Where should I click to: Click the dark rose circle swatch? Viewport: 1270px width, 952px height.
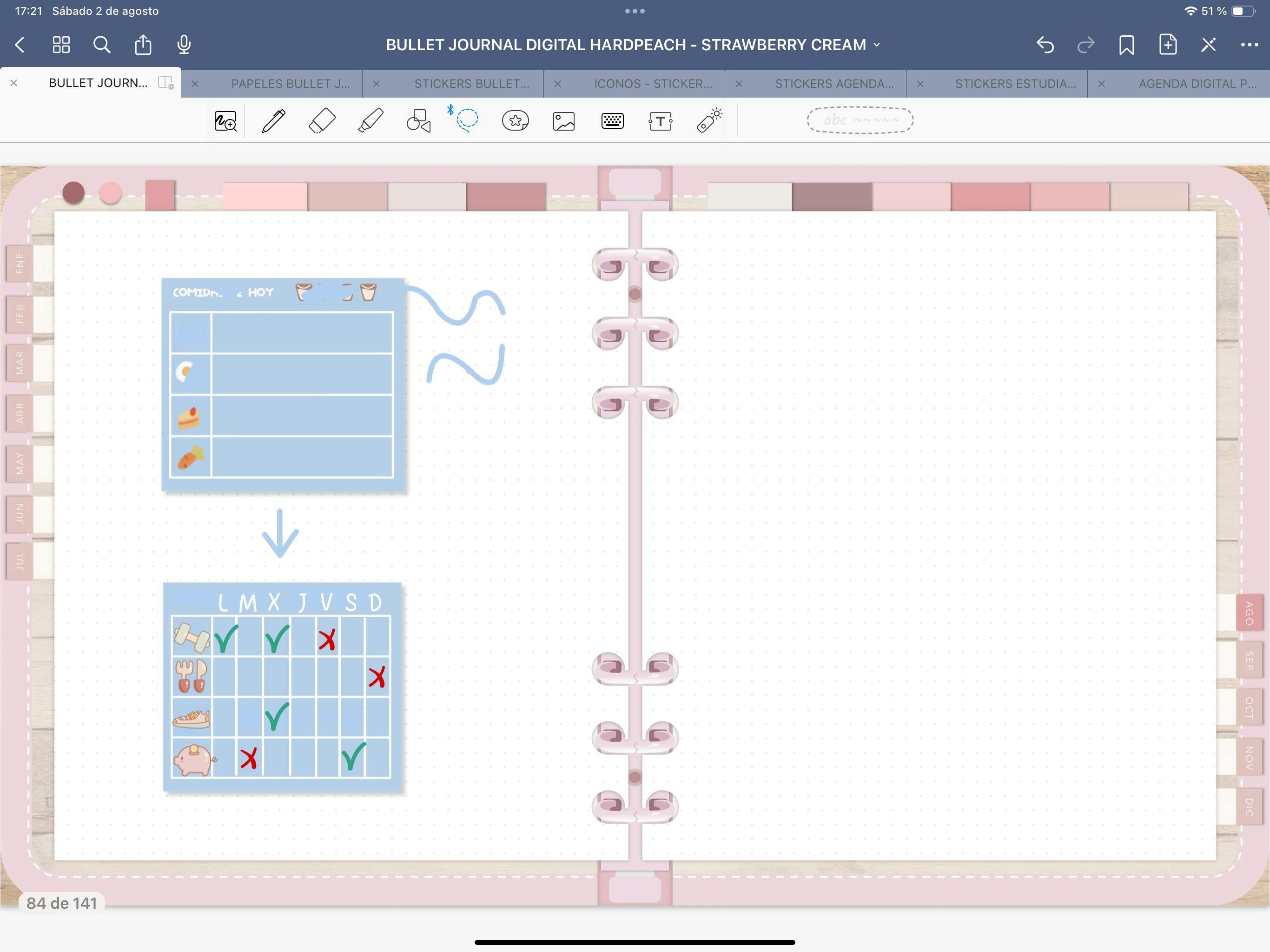pos(73,193)
